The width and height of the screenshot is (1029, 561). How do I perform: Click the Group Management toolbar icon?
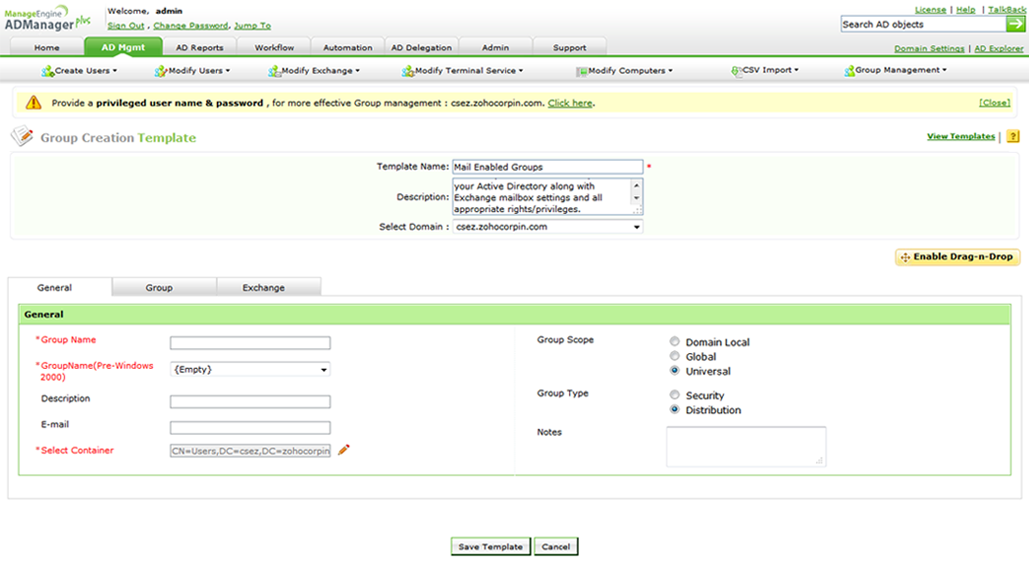[x=849, y=71]
